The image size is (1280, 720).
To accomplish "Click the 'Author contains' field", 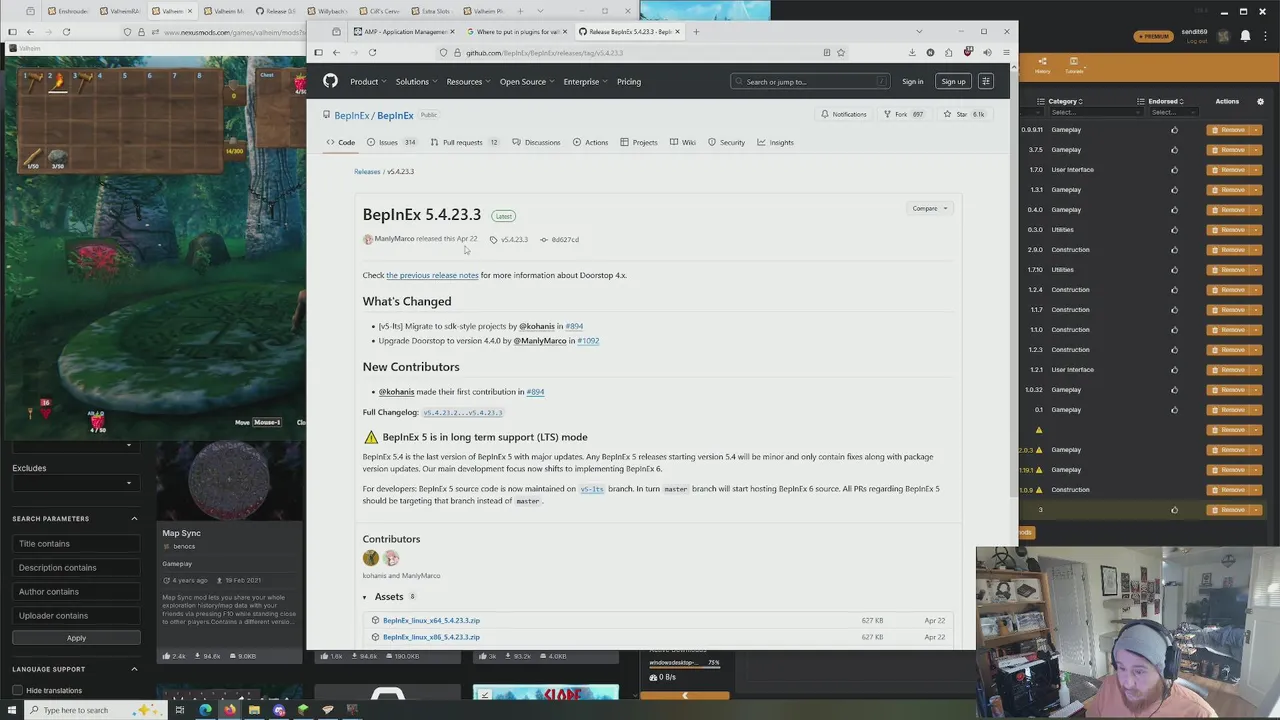I will point(76,591).
